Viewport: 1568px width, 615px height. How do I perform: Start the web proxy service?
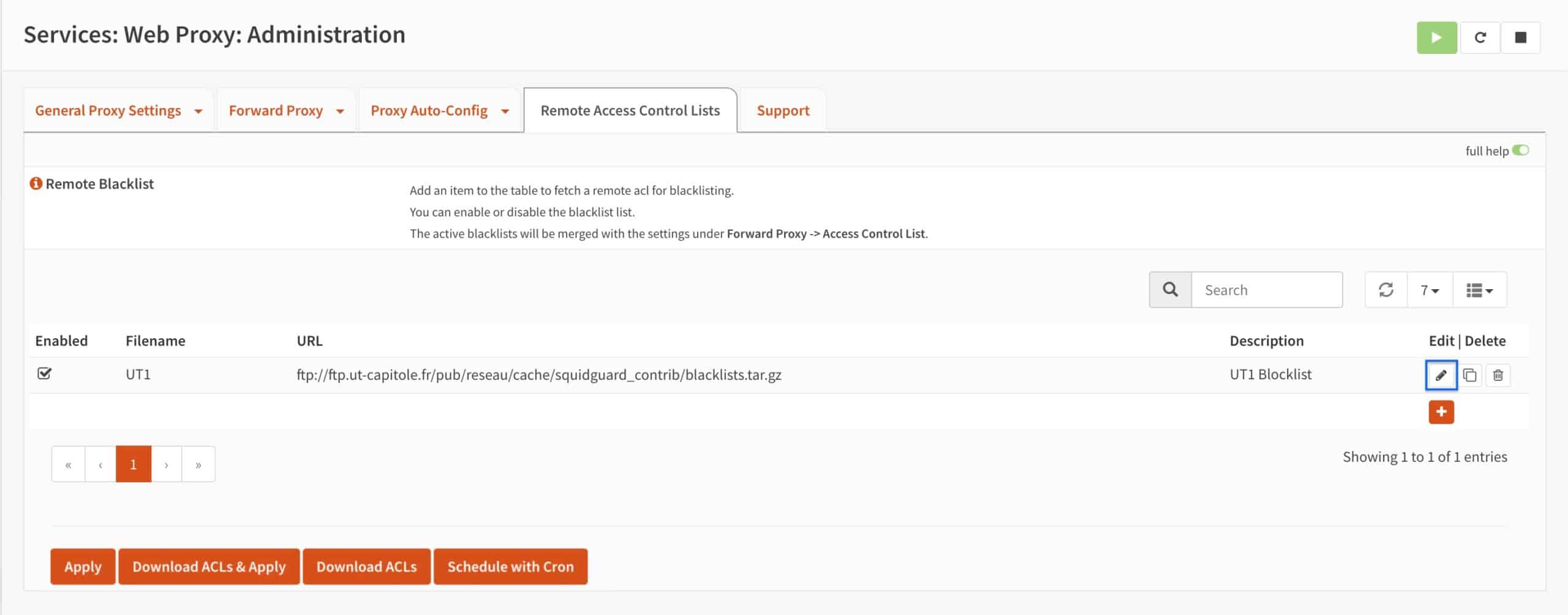pos(1436,37)
